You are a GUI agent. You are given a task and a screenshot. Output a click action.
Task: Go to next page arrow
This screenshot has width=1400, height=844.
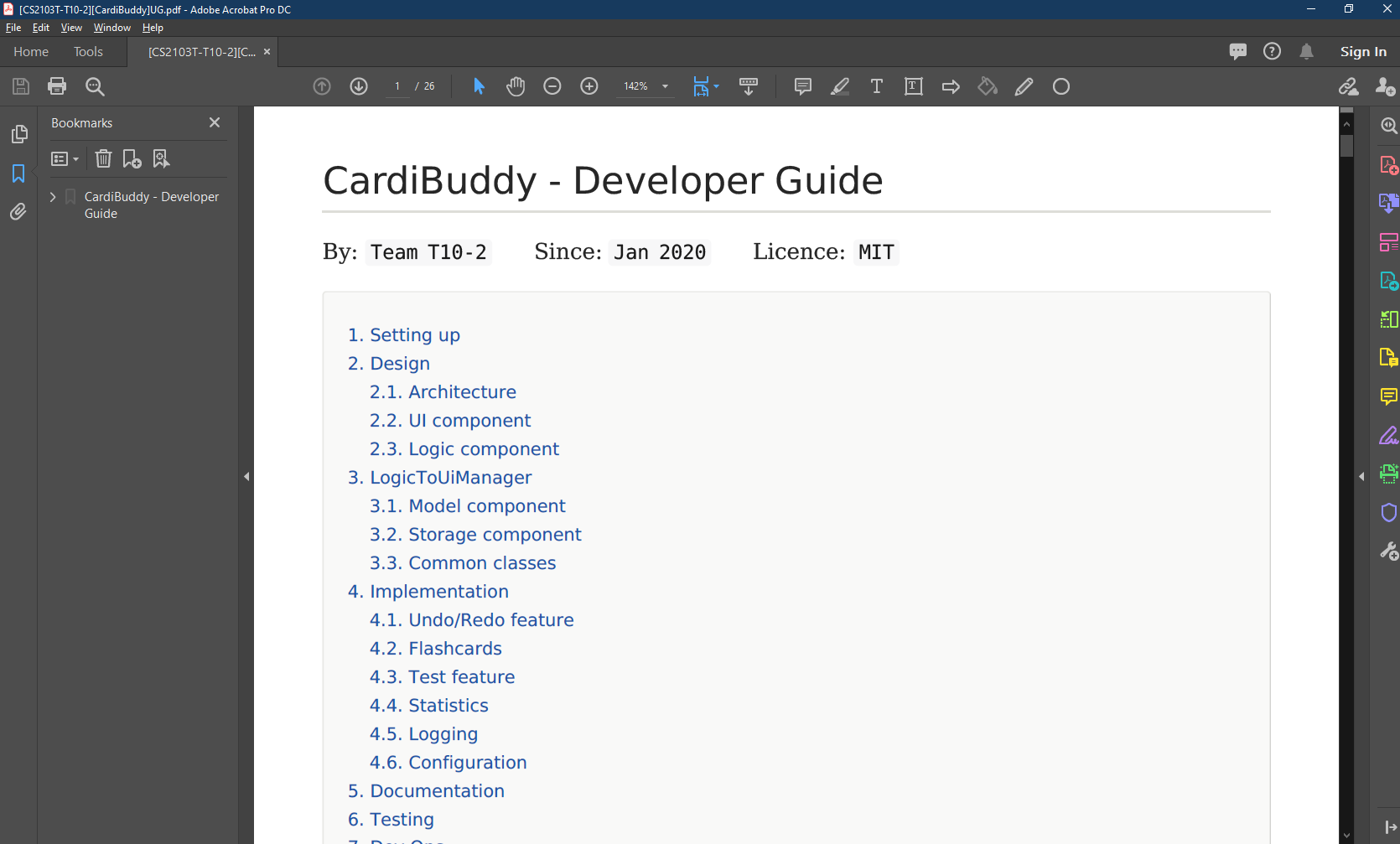click(x=359, y=86)
